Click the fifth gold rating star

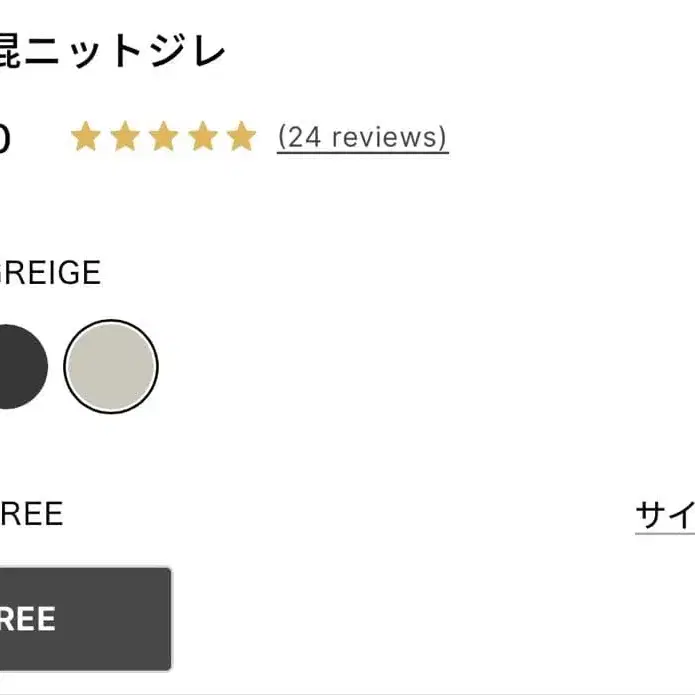[x=241, y=137]
